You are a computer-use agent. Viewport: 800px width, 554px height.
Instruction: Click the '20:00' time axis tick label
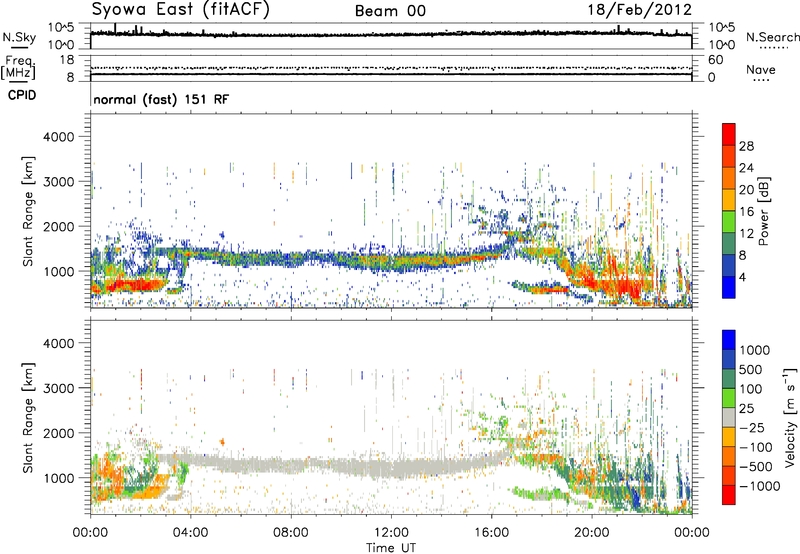pyautogui.click(x=592, y=533)
